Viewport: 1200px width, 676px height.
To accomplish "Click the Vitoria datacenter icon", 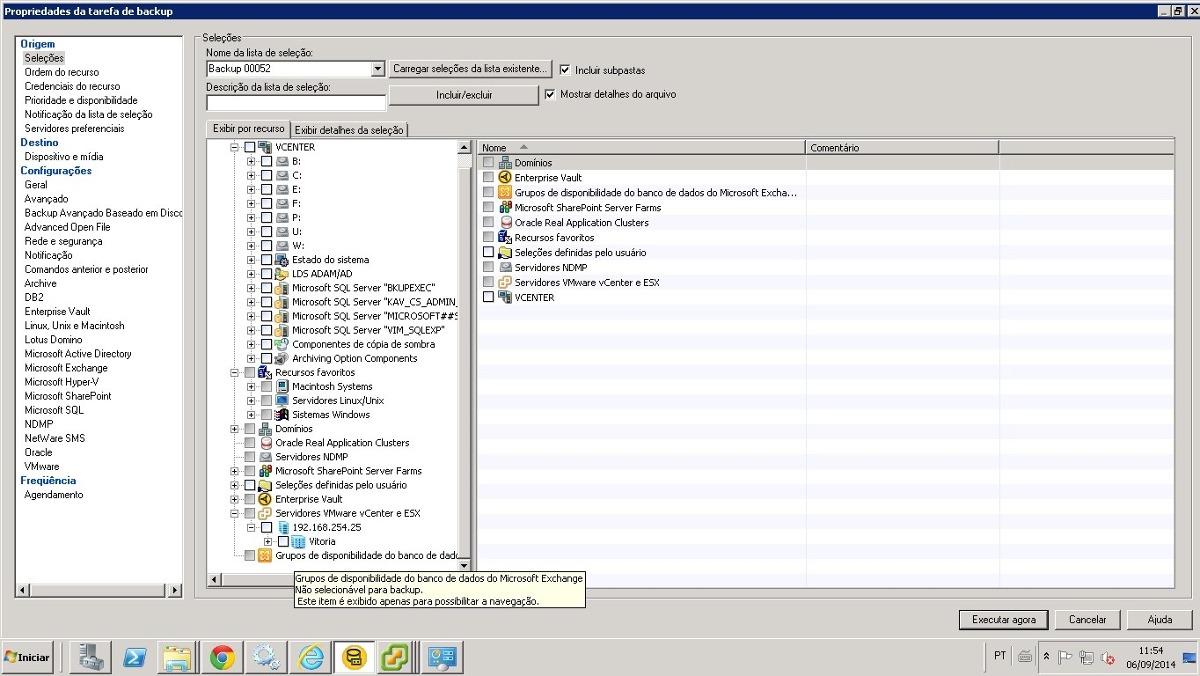I will click(298, 541).
